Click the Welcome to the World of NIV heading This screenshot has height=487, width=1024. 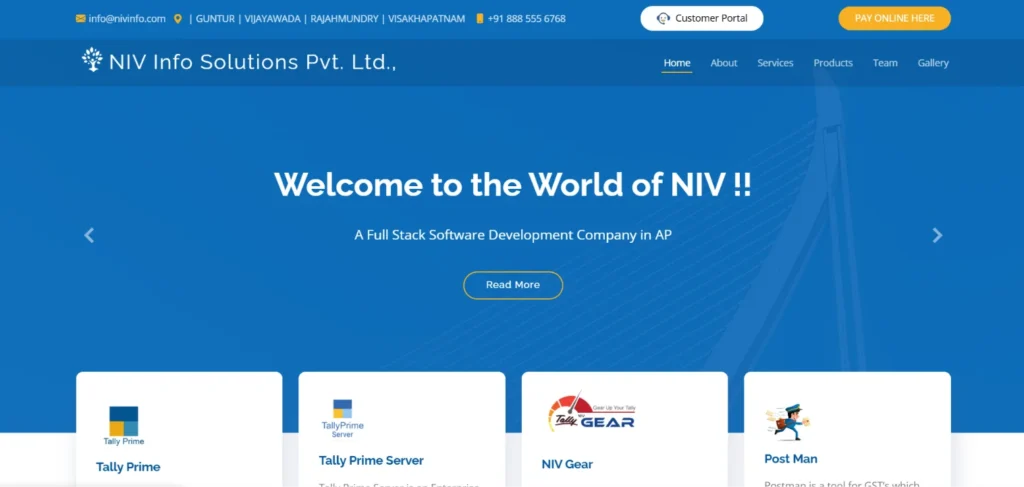click(x=513, y=185)
